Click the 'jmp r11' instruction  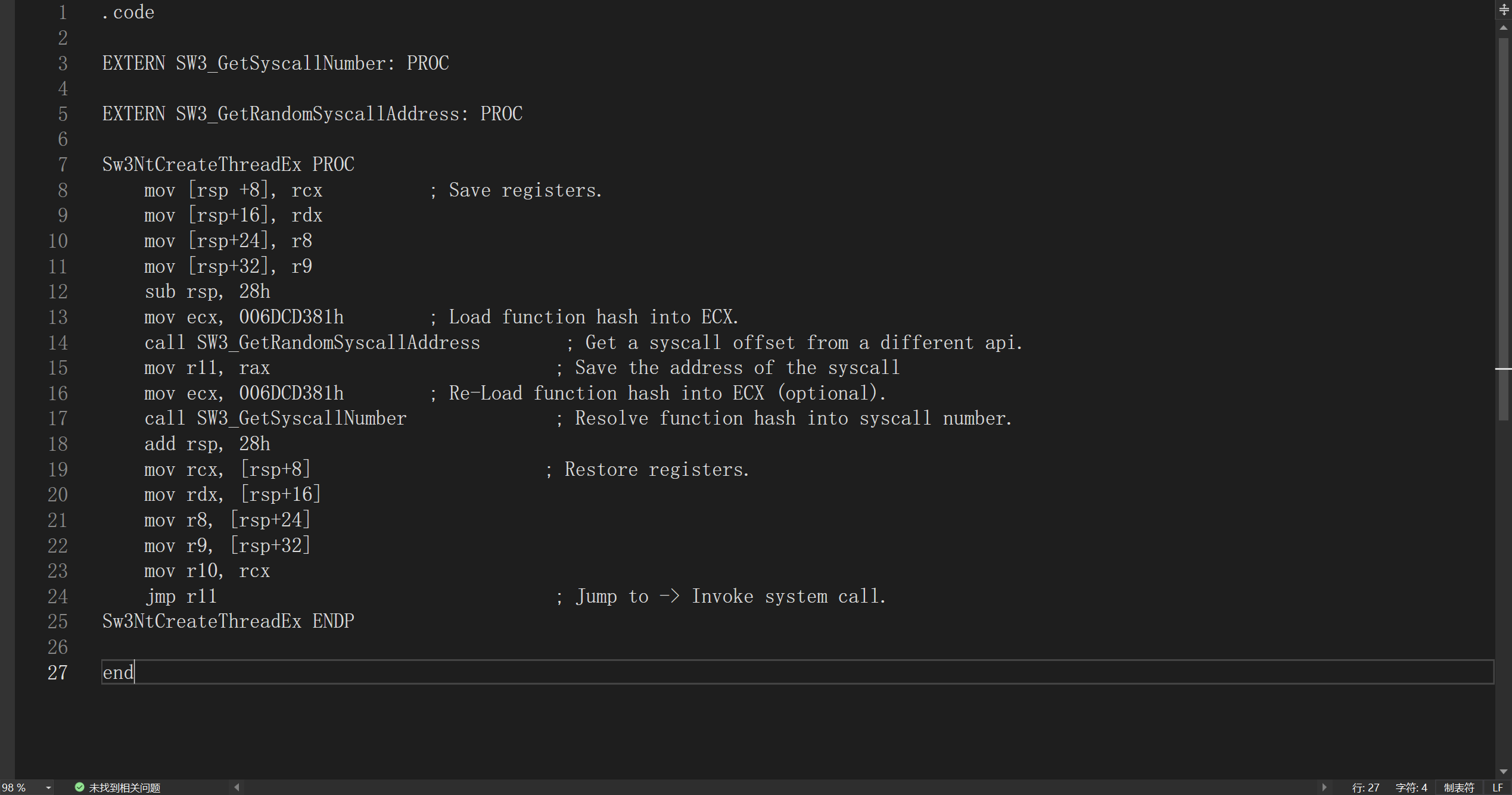pos(181,597)
